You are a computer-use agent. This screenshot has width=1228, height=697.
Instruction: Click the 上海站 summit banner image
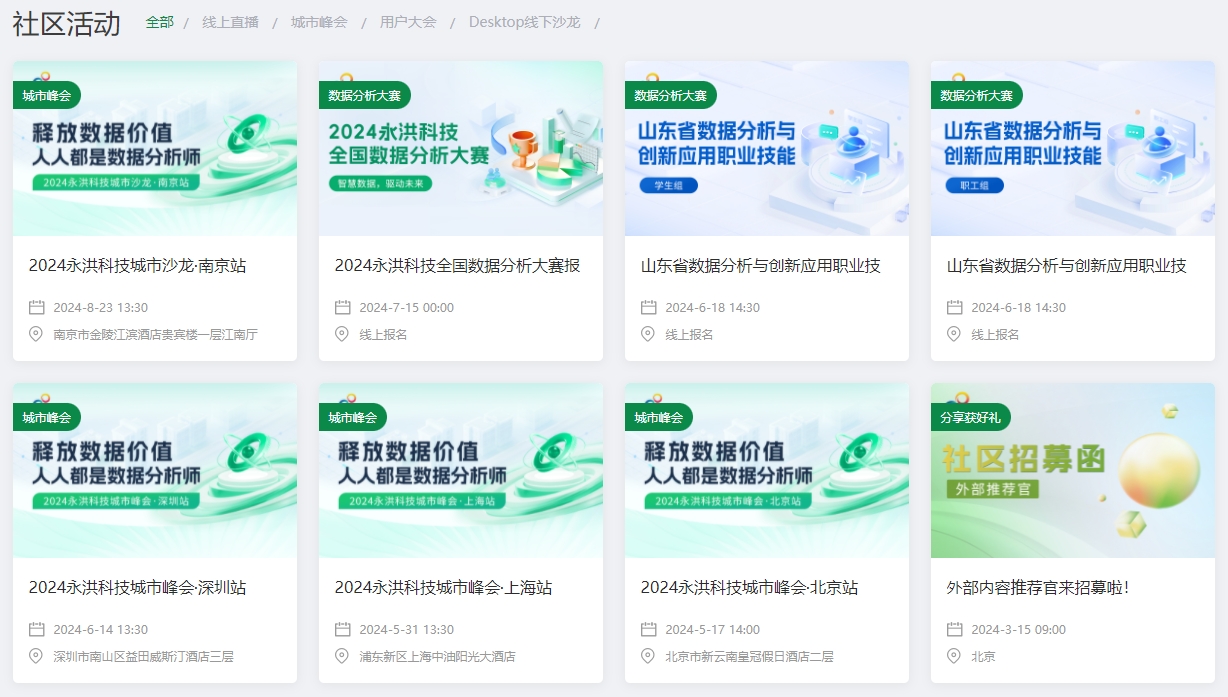[461, 470]
